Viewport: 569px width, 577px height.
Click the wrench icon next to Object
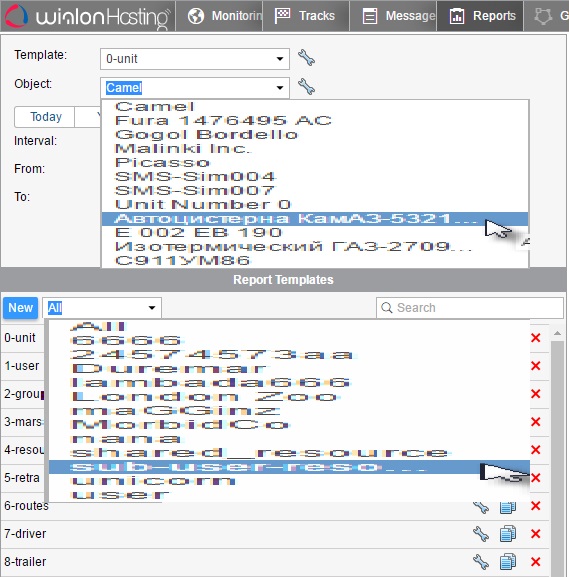coord(306,87)
